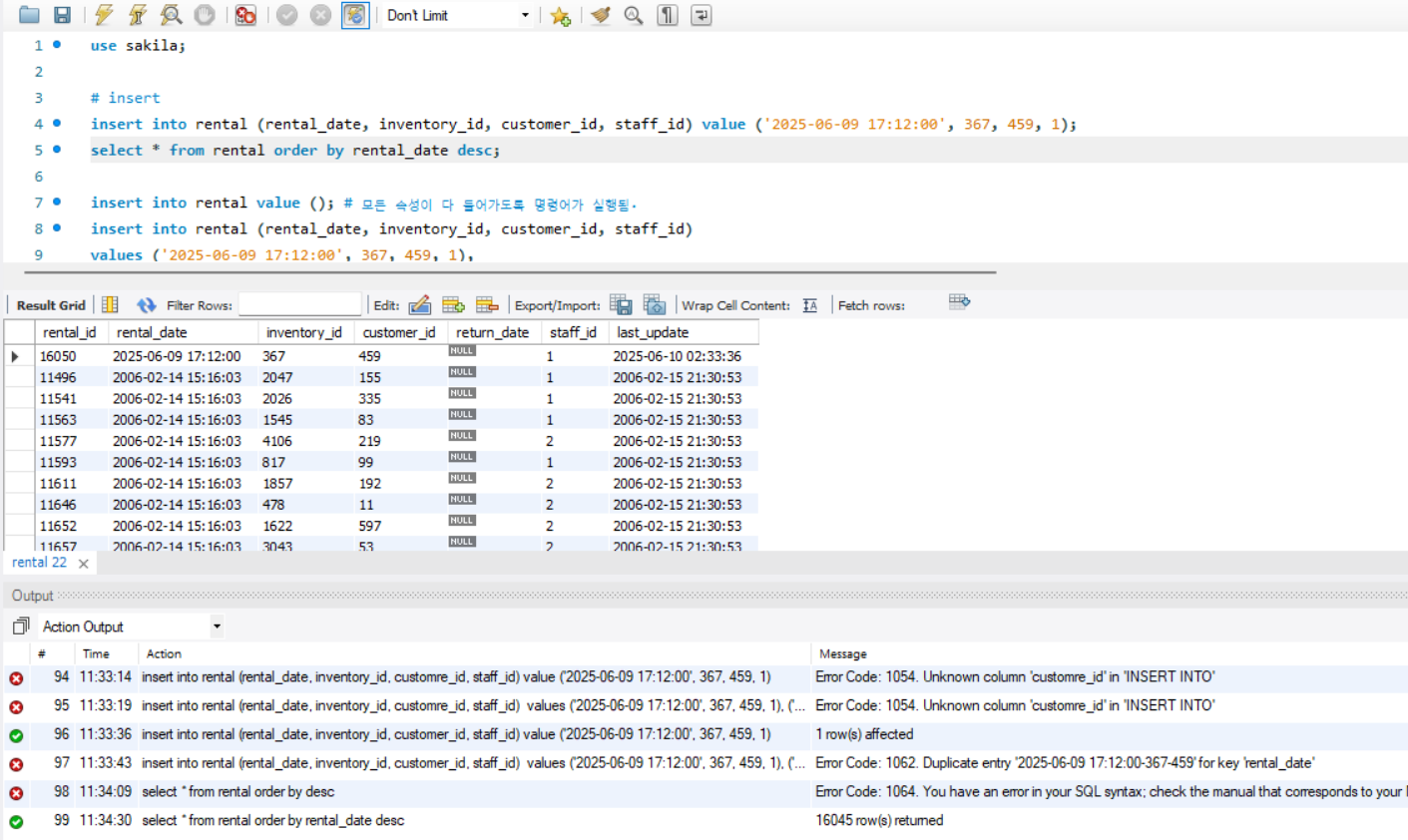
Task: Select the '1 row(s) affected' message
Action: click(x=864, y=734)
